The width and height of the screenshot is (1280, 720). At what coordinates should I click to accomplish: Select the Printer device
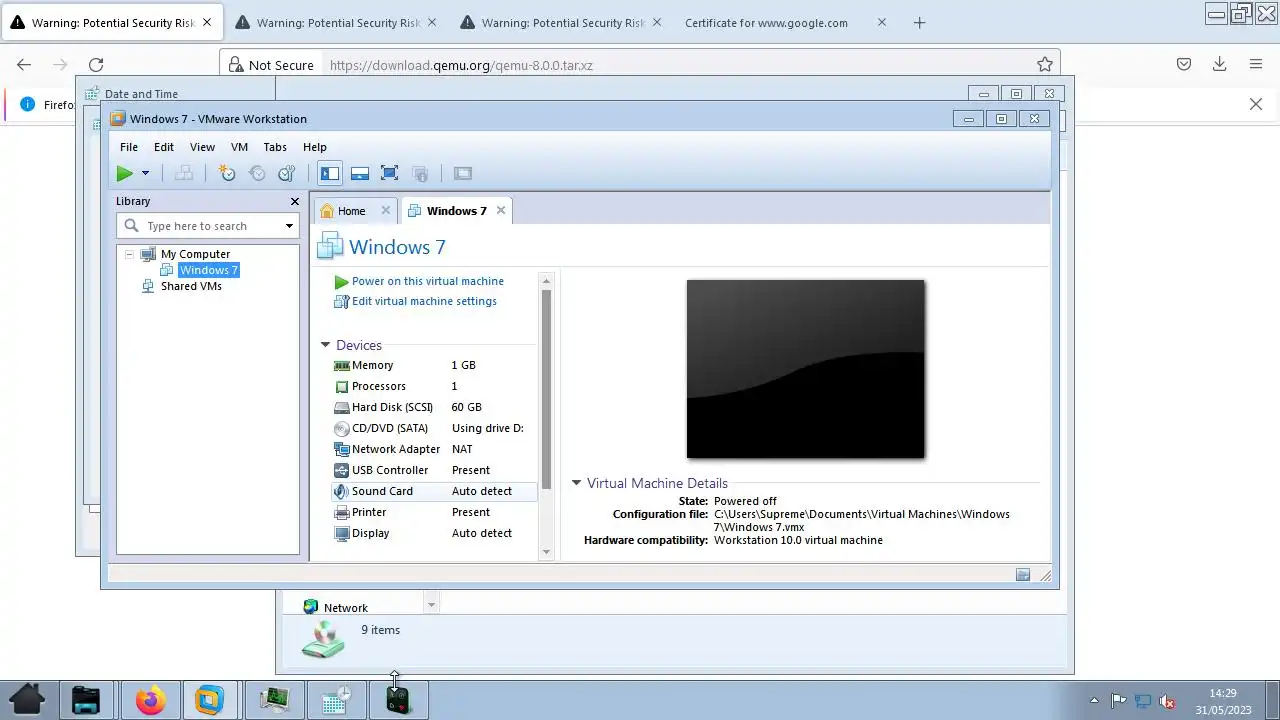tap(434, 512)
